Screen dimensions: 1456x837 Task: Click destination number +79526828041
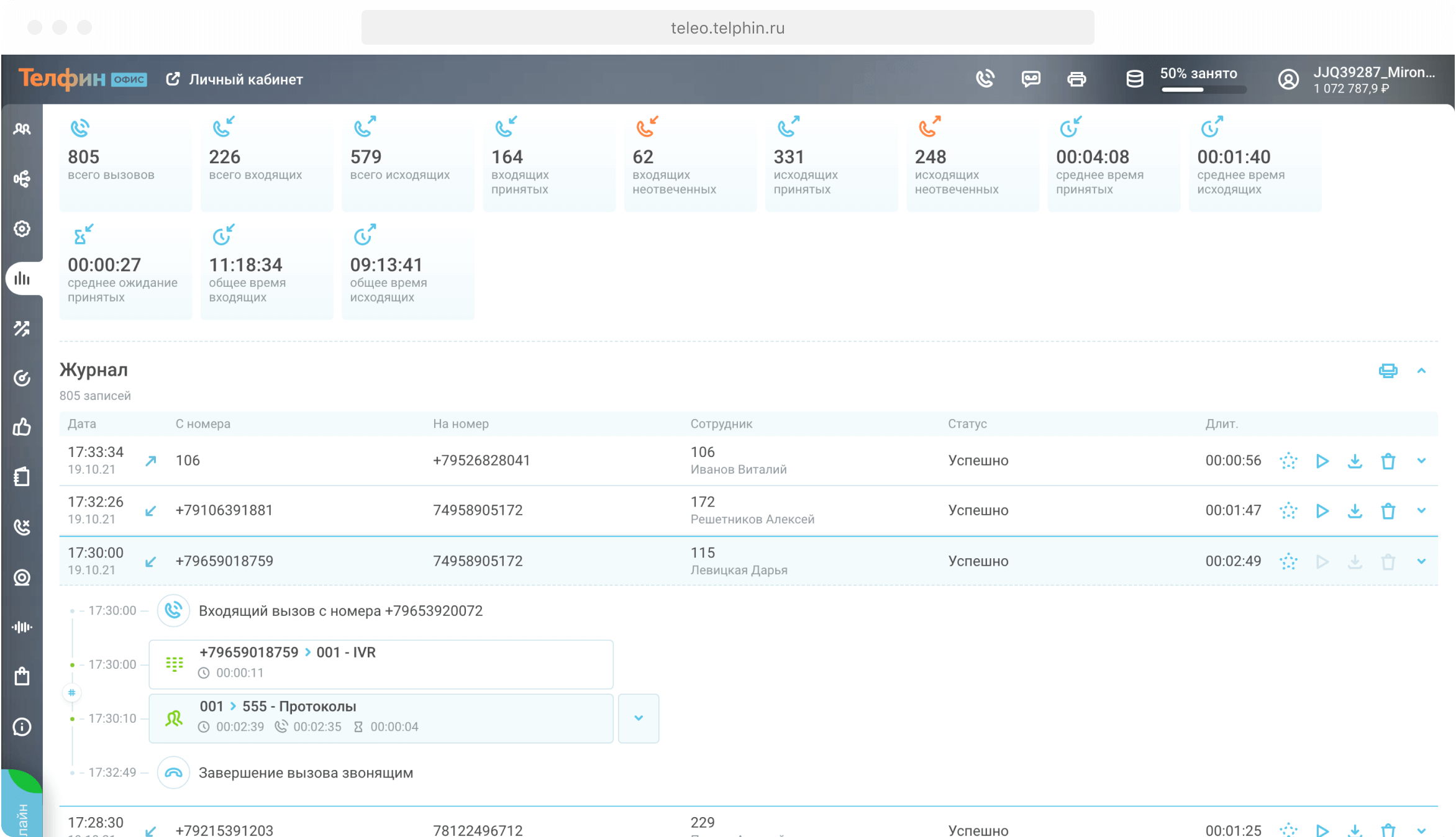(481, 460)
